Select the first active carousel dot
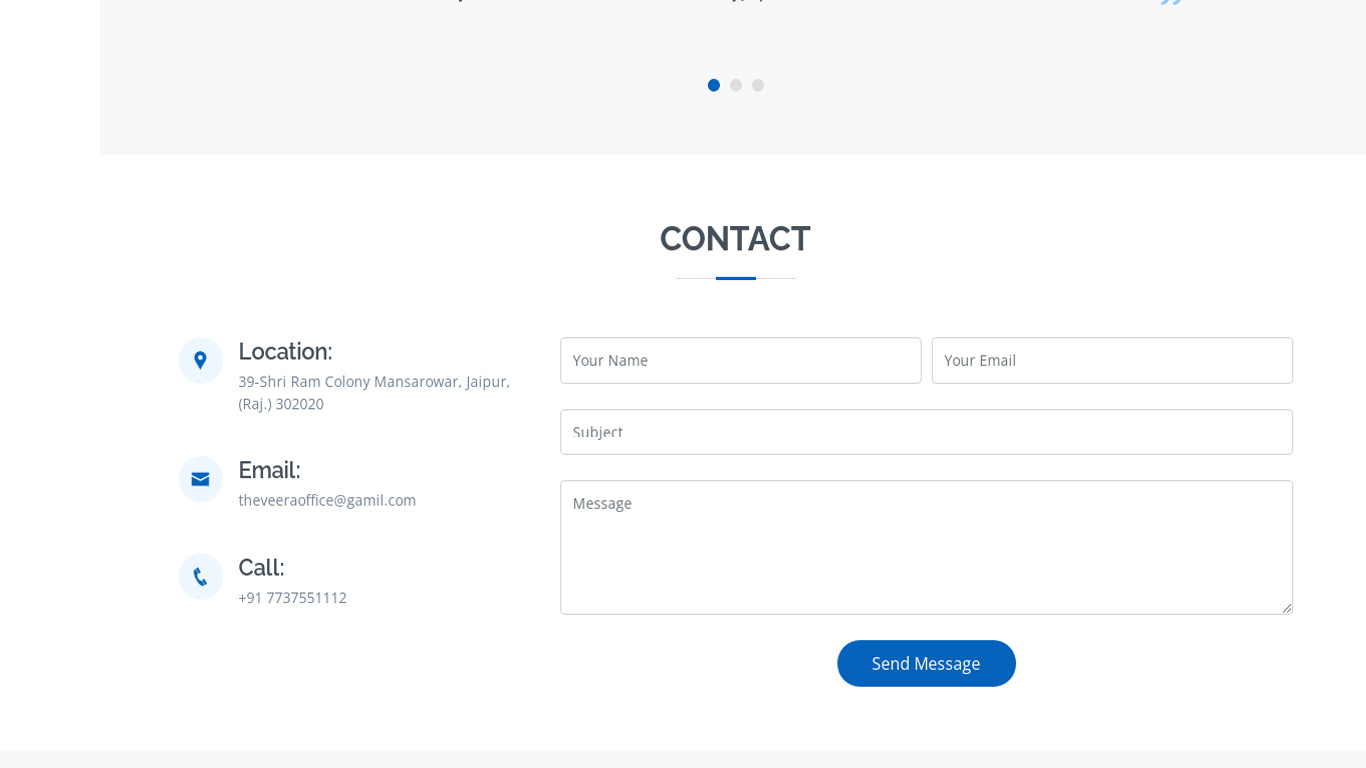 click(714, 85)
